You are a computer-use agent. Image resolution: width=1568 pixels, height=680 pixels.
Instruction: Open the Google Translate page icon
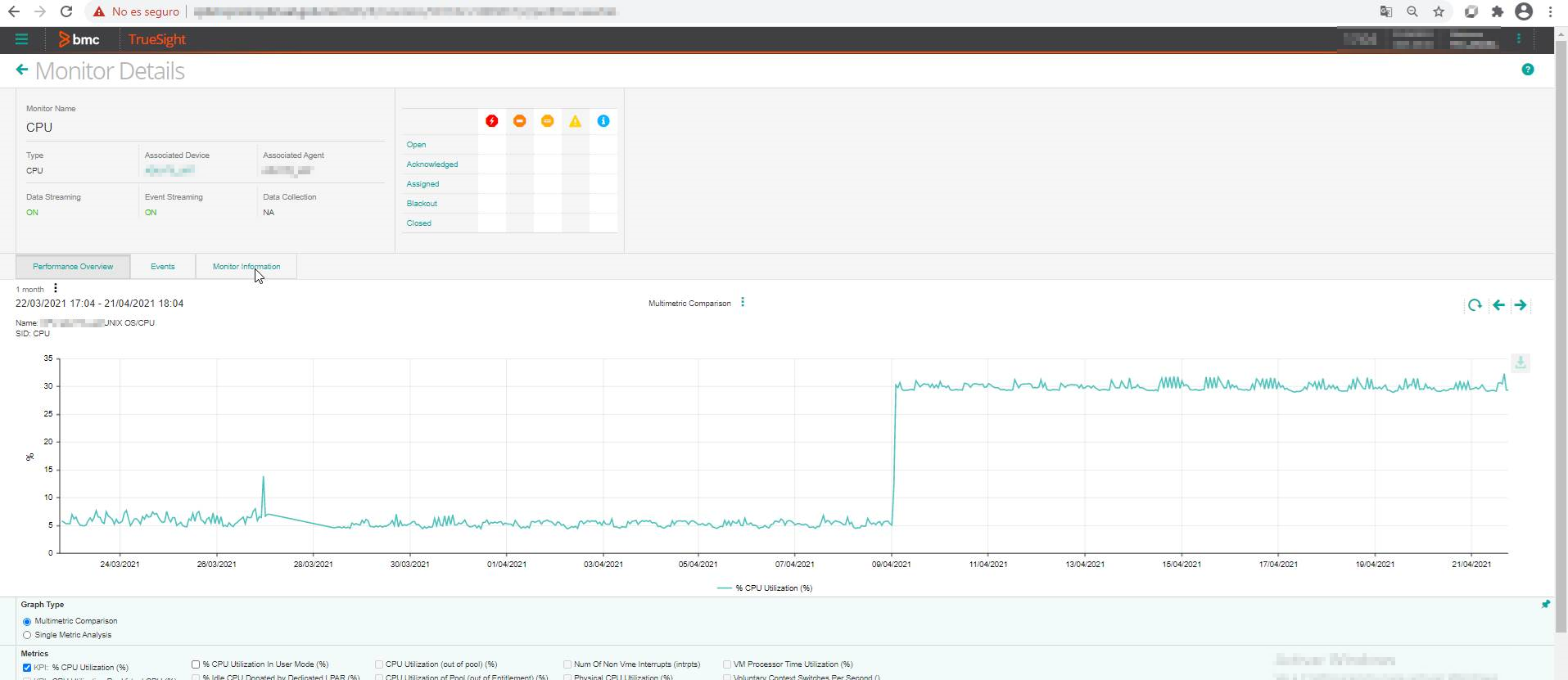point(1385,11)
